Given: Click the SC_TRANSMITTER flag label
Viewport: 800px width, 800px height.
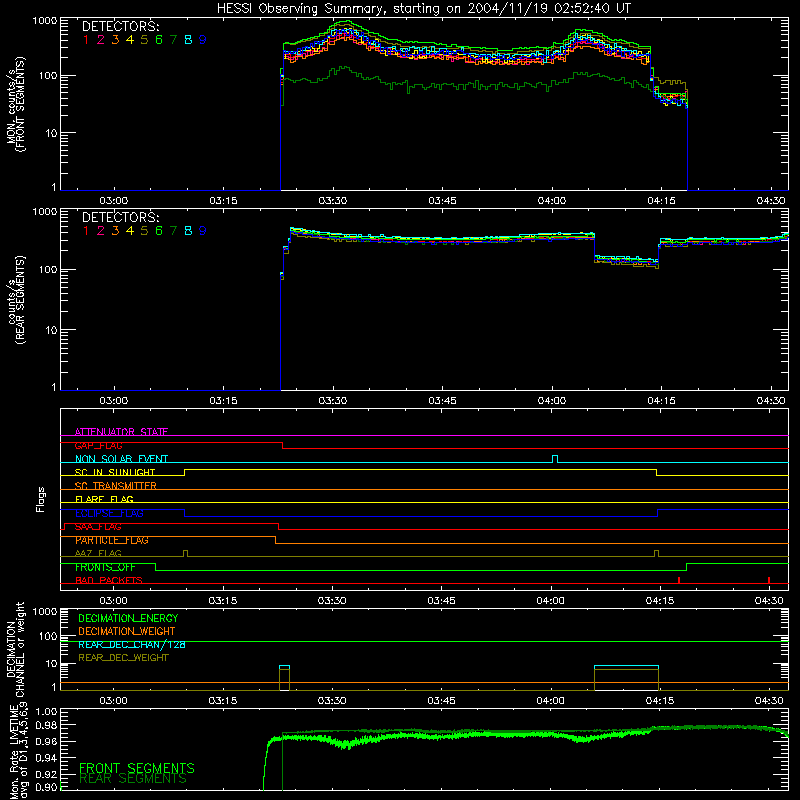Looking at the screenshot, I should tap(116, 486).
